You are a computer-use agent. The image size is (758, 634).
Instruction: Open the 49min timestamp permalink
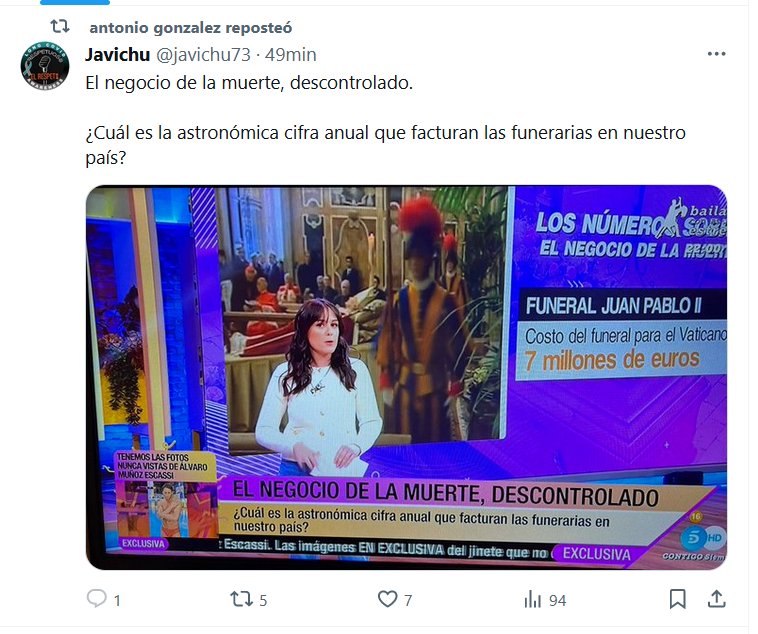click(290, 55)
